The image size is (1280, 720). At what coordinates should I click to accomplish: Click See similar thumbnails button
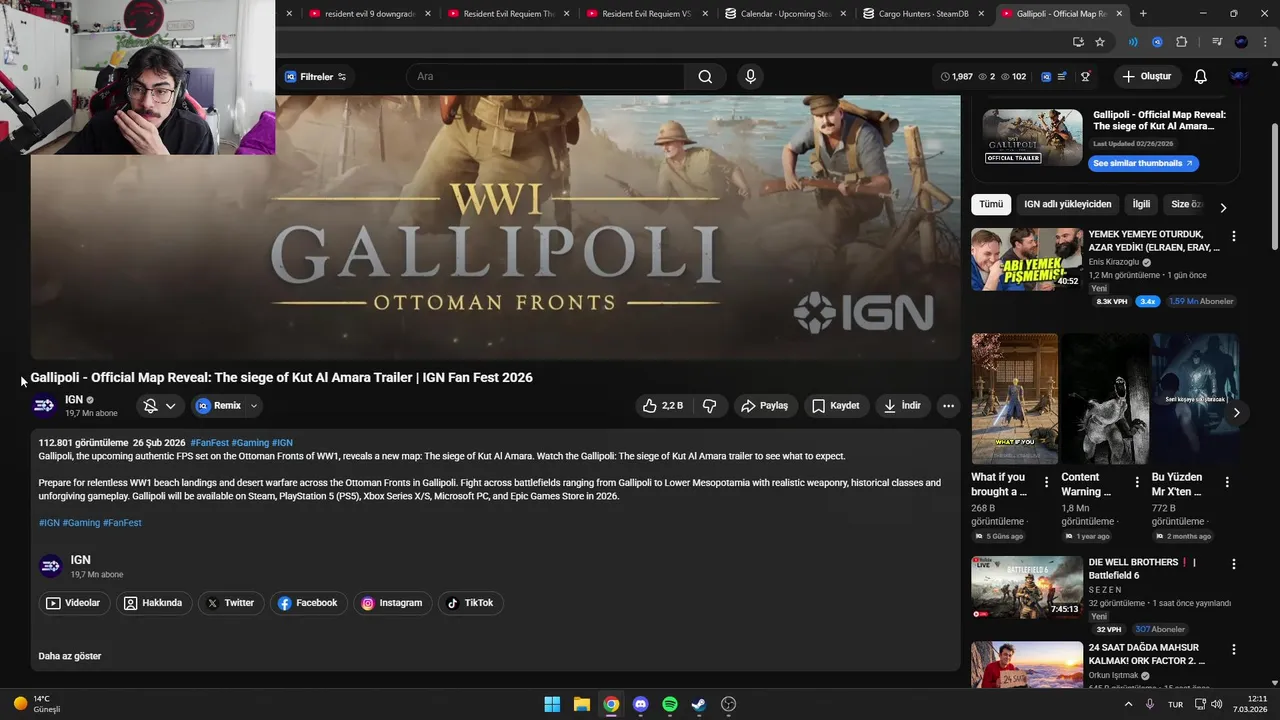(1143, 163)
